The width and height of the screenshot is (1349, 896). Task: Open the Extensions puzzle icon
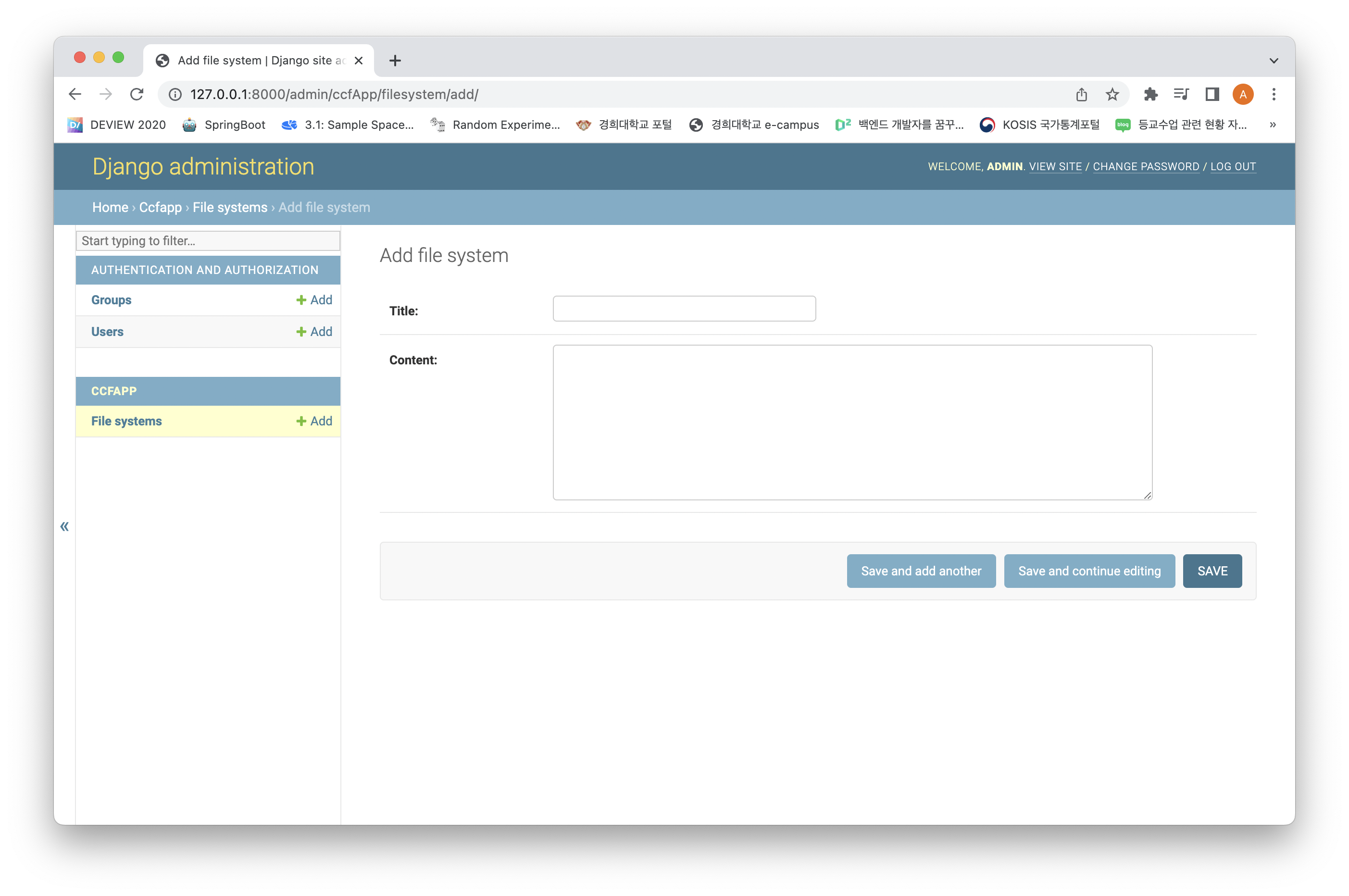[x=1151, y=94]
